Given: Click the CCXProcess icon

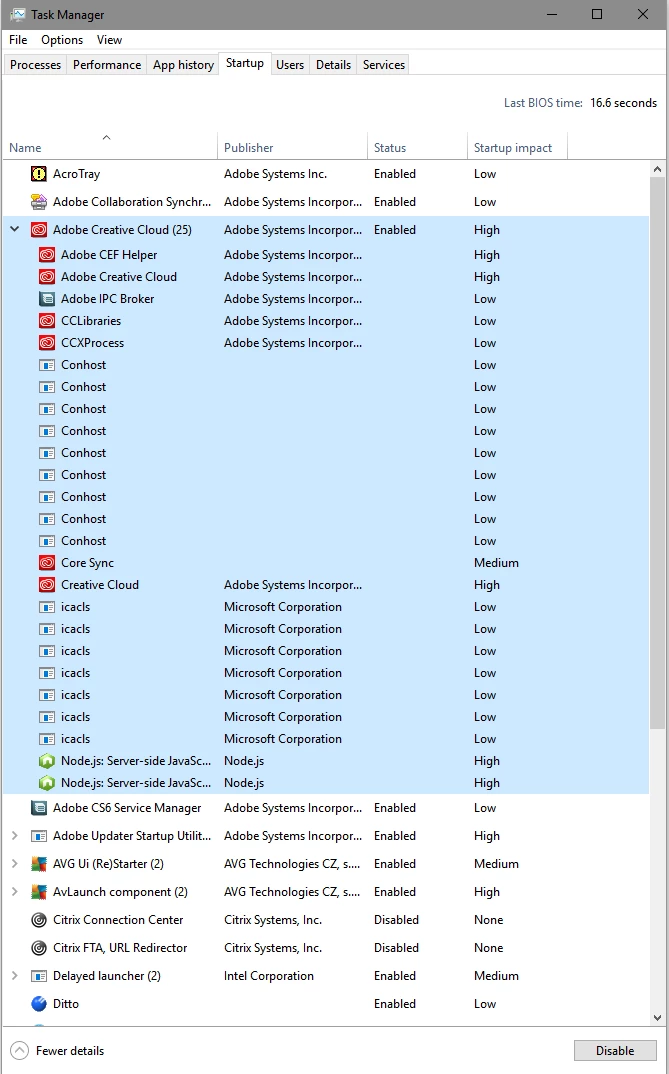Looking at the screenshot, I should pyautogui.click(x=47, y=342).
